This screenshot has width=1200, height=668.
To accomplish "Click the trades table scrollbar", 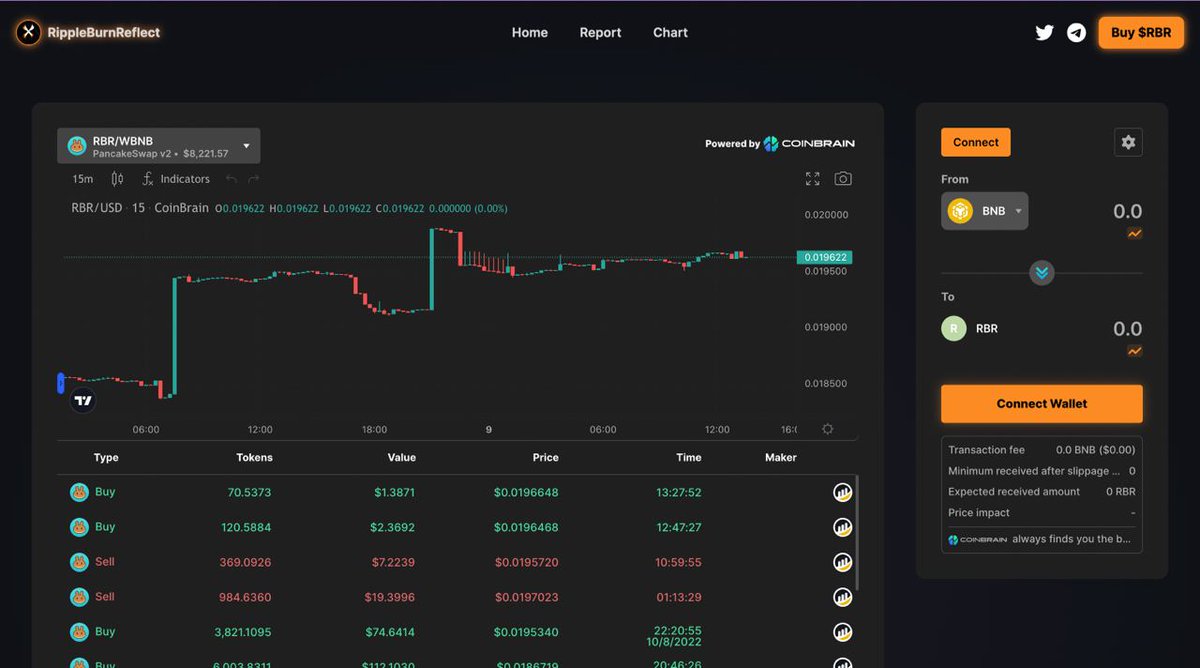I will pos(857,532).
